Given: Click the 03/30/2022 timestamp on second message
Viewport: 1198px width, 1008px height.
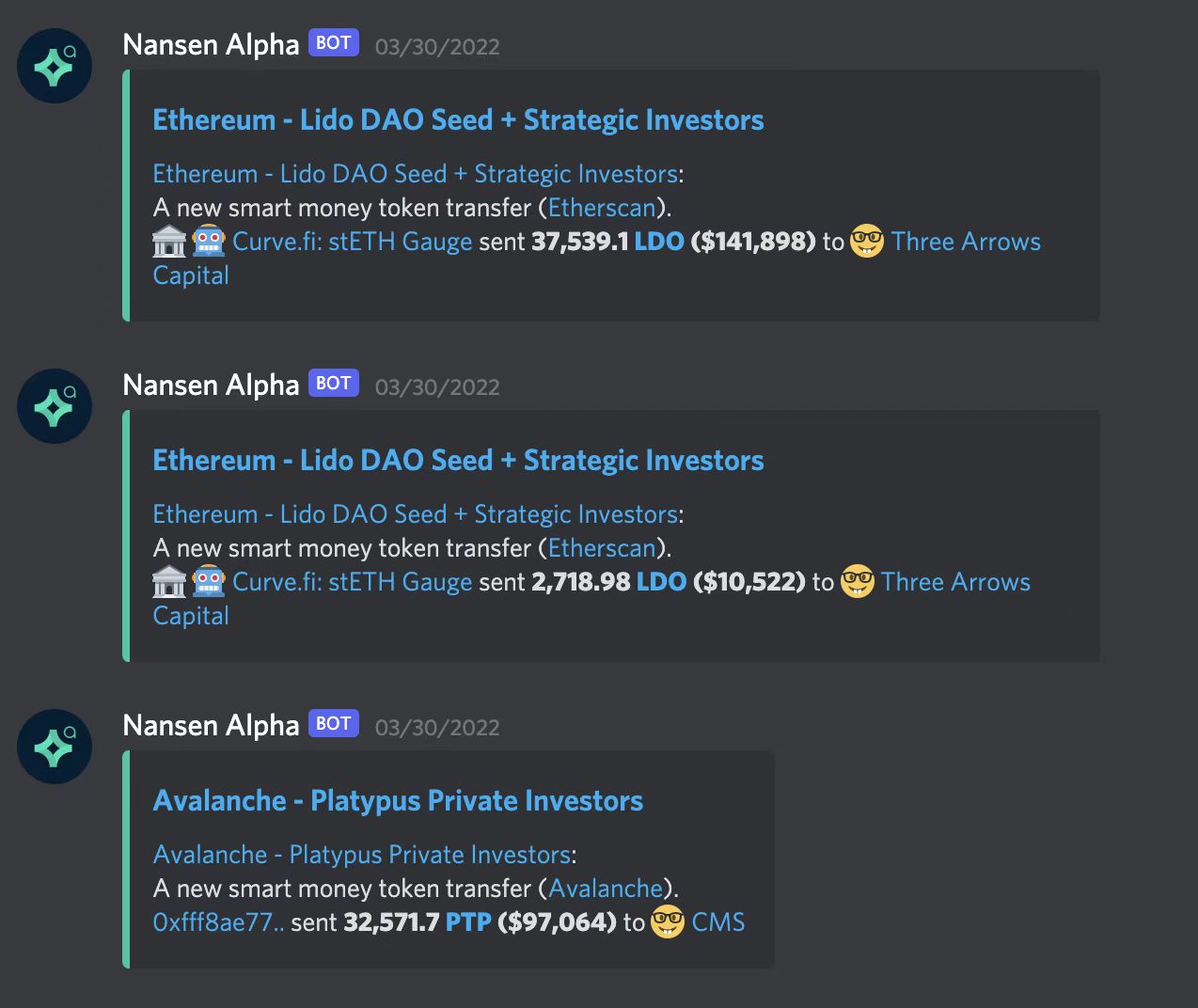Looking at the screenshot, I should 437,387.
